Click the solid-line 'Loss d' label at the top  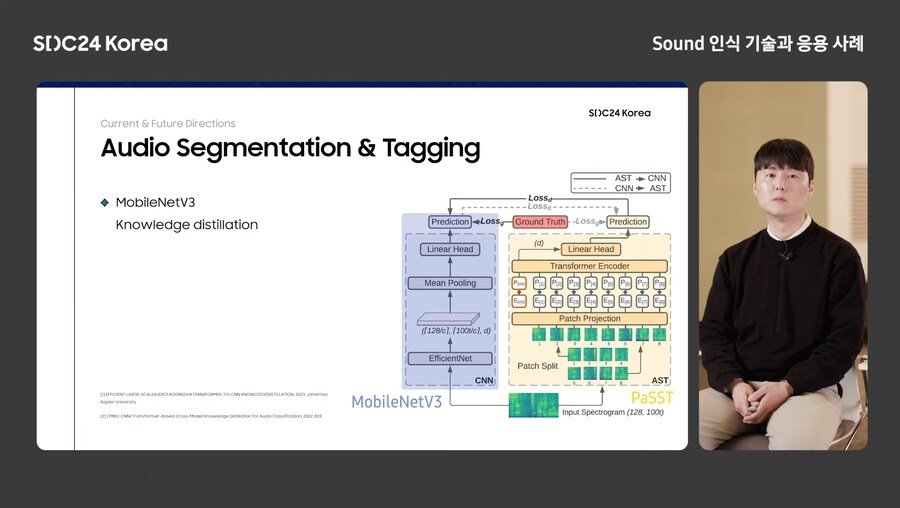click(540, 198)
